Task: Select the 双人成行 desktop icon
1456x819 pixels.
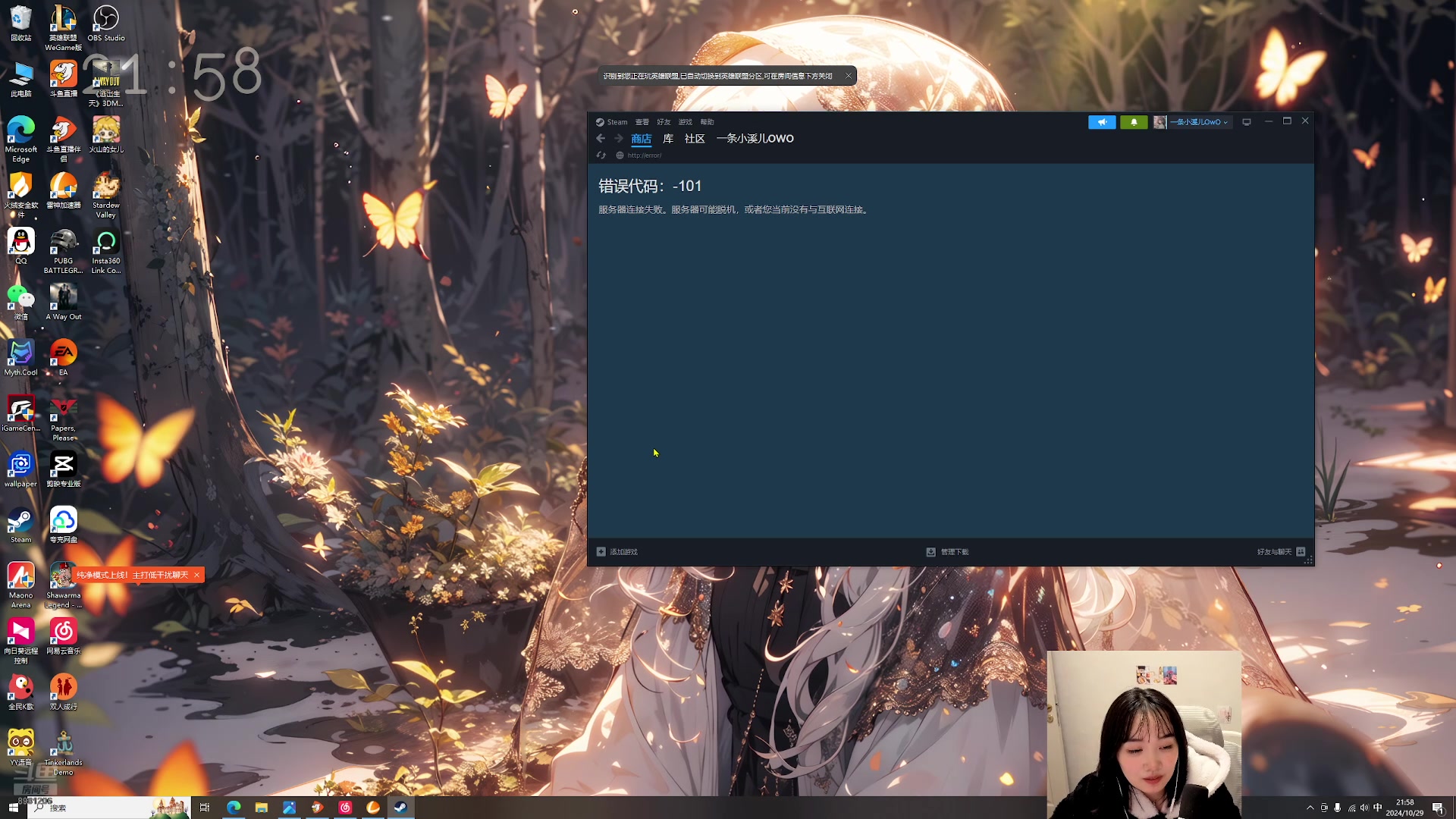Action: [64, 692]
